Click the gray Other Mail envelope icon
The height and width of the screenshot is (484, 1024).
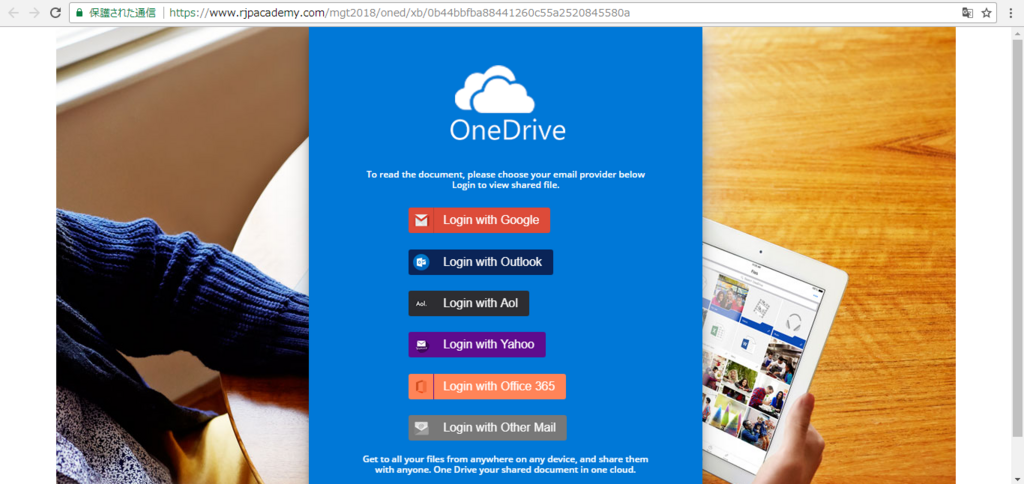pyautogui.click(x=421, y=428)
